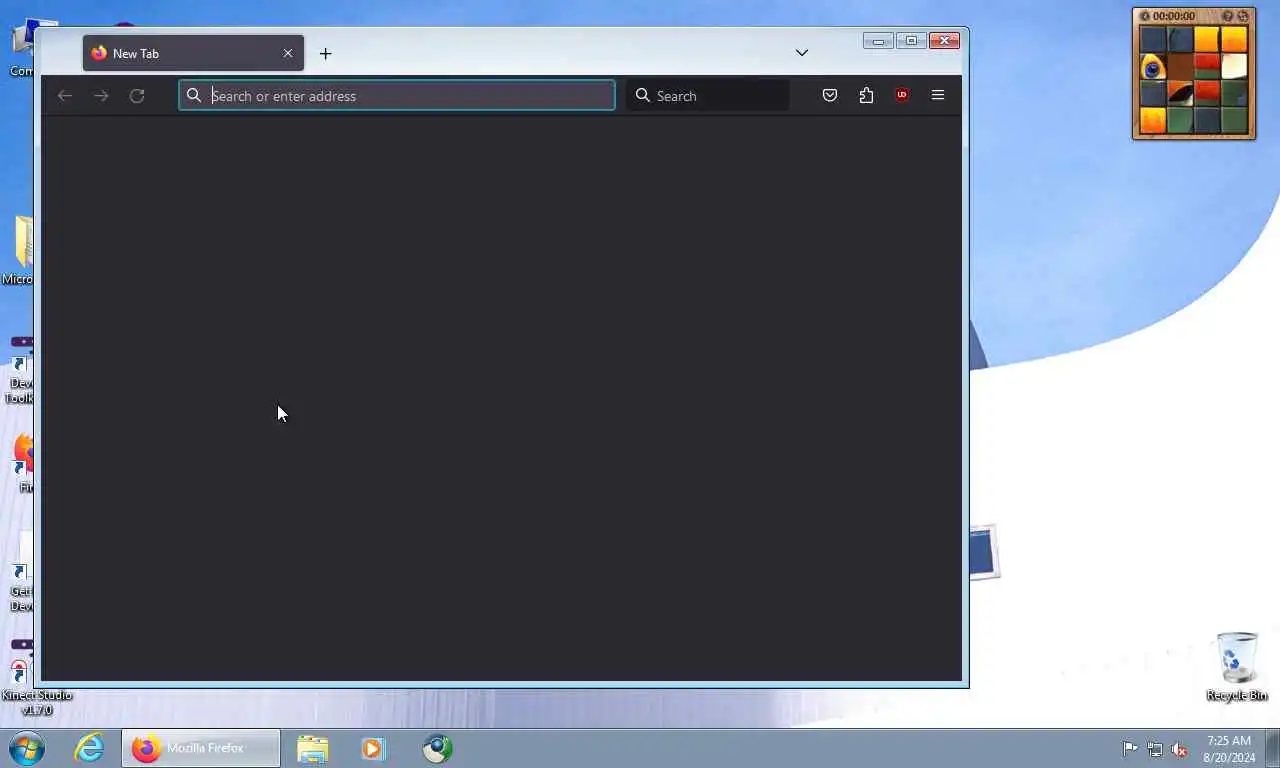Click the toucan eye puzzle tile

coord(1153,67)
